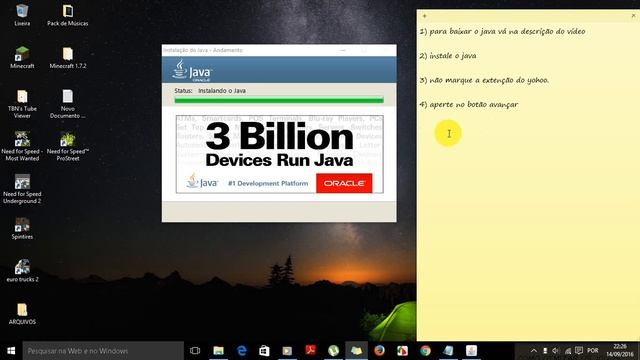Click the red Oracle logo in installer
Screen dimensions: 640x360
(x=344, y=183)
